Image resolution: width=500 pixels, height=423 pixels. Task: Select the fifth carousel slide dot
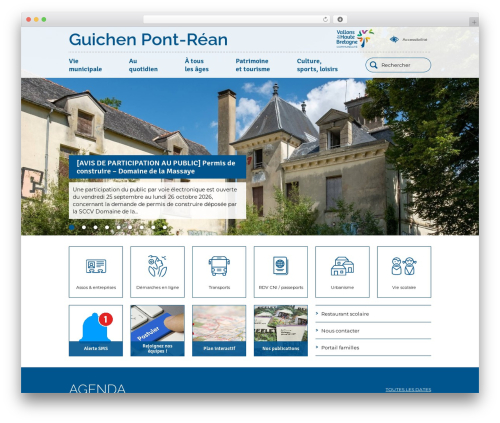tap(119, 227)
